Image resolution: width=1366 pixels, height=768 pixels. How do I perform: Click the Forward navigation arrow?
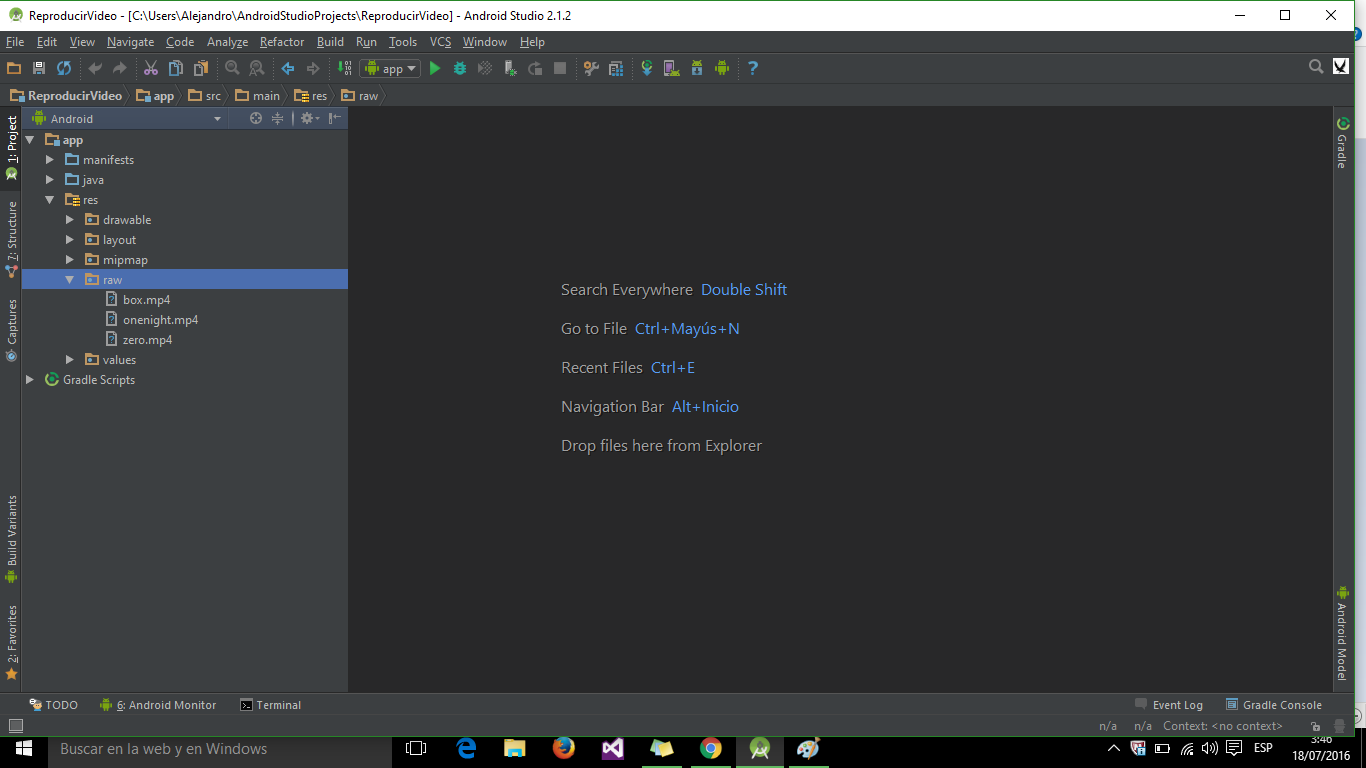coord(313,68)
